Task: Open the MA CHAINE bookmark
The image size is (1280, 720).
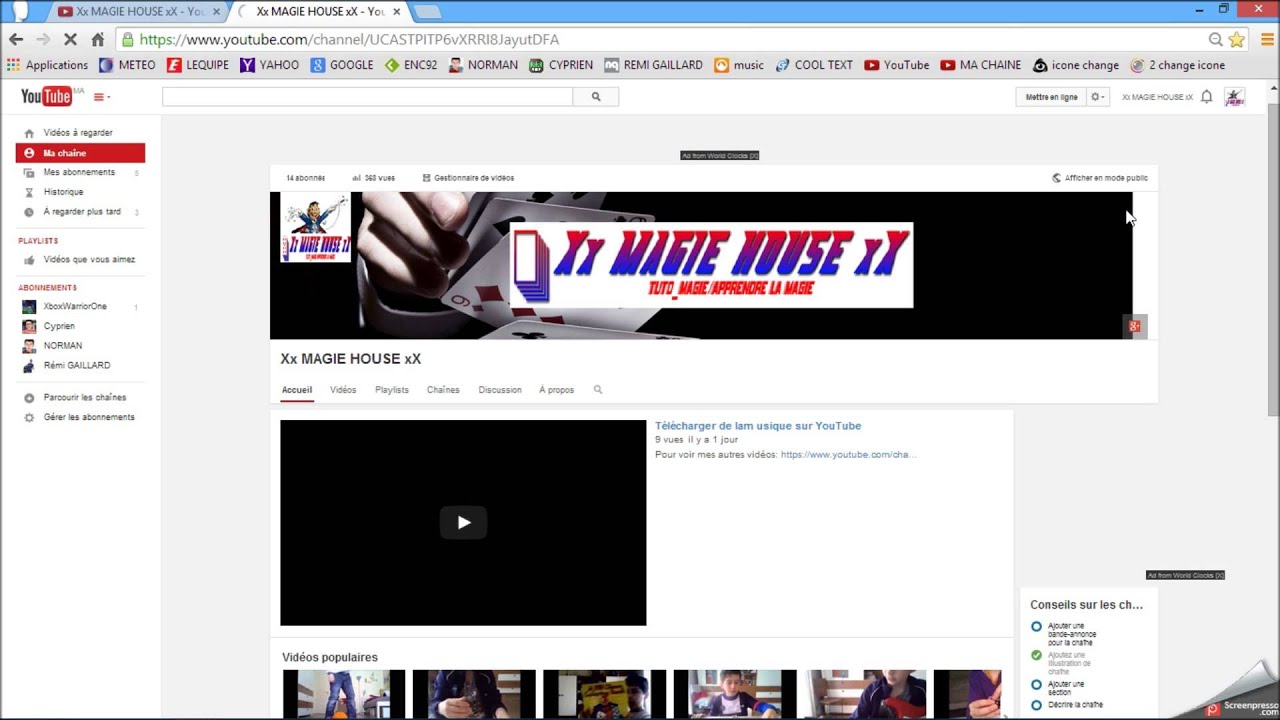Action: pos(981,65)
